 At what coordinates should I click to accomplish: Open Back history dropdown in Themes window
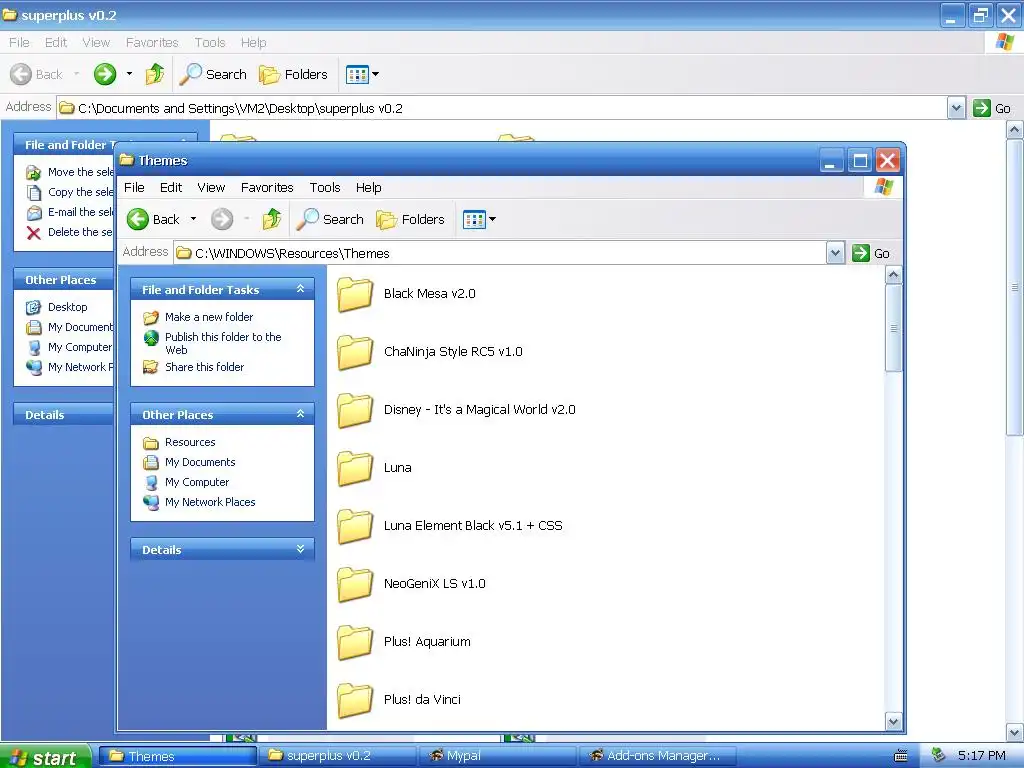point(193,219)
